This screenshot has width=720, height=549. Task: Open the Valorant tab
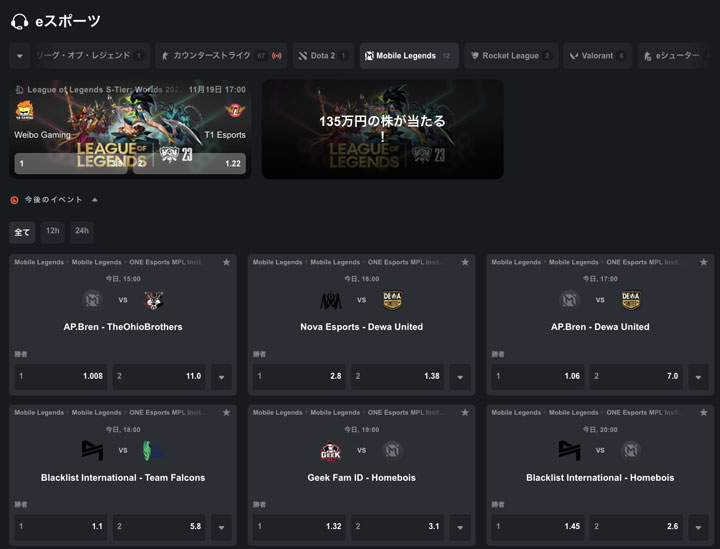[x=598, y=56]
